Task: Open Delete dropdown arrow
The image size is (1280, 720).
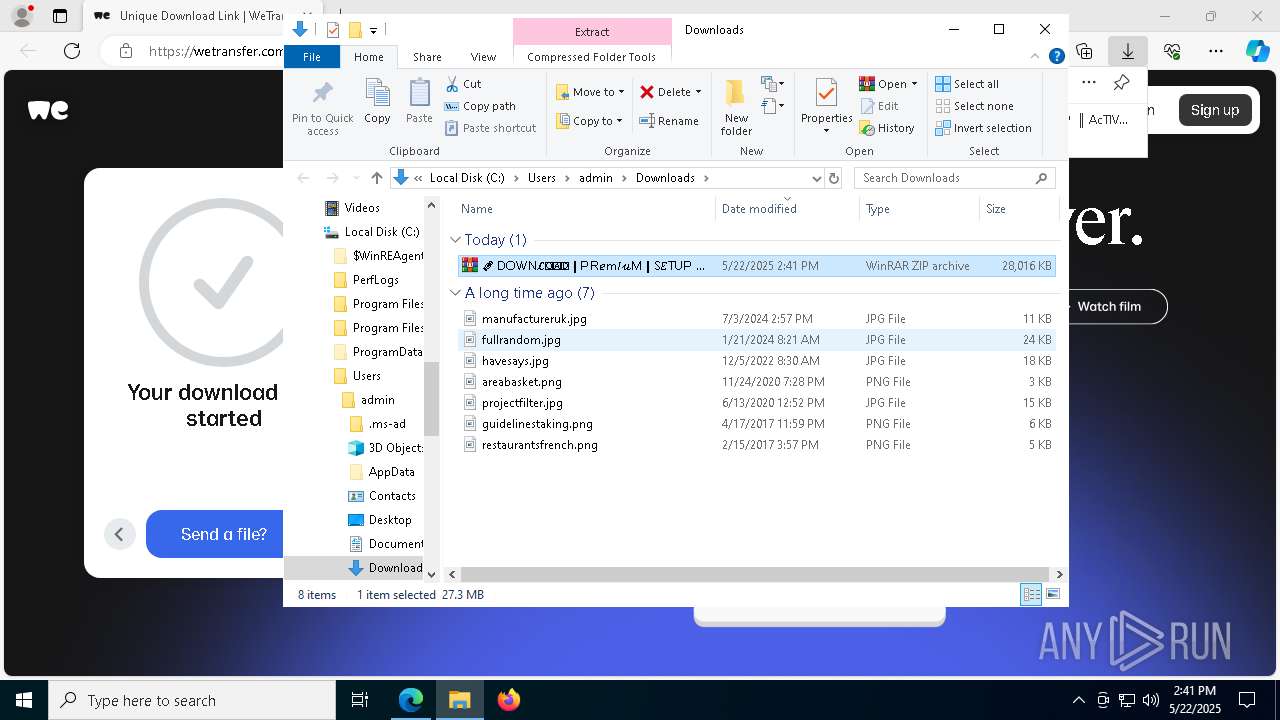Action: [698, 92]
